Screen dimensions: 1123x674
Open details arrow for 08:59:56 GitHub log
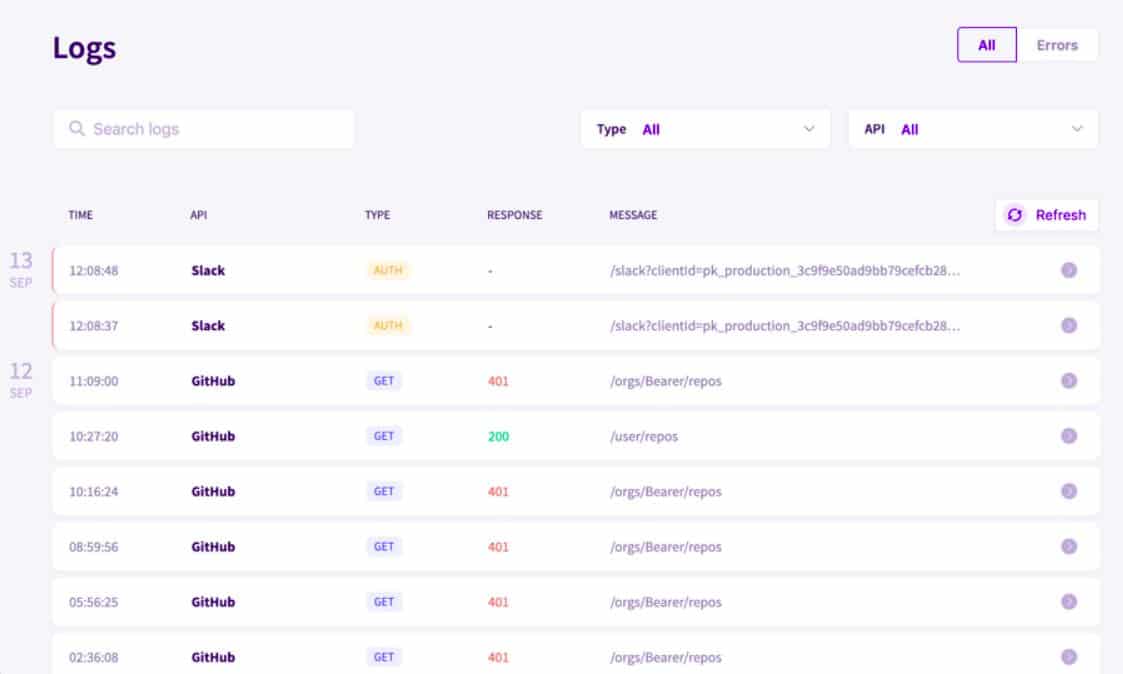click(x=1069, y=546)
